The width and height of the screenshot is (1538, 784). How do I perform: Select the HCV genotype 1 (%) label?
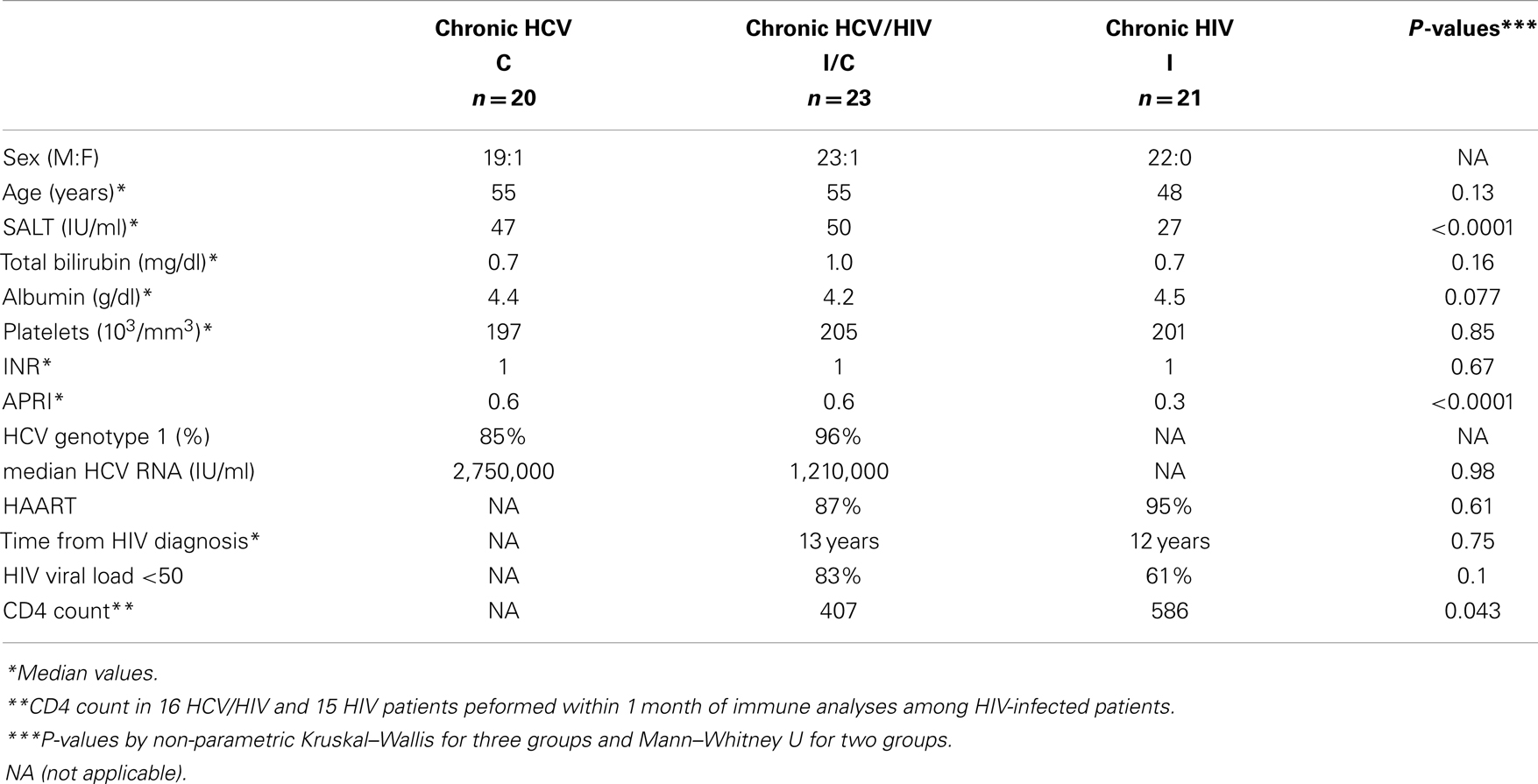click(106, 436)
